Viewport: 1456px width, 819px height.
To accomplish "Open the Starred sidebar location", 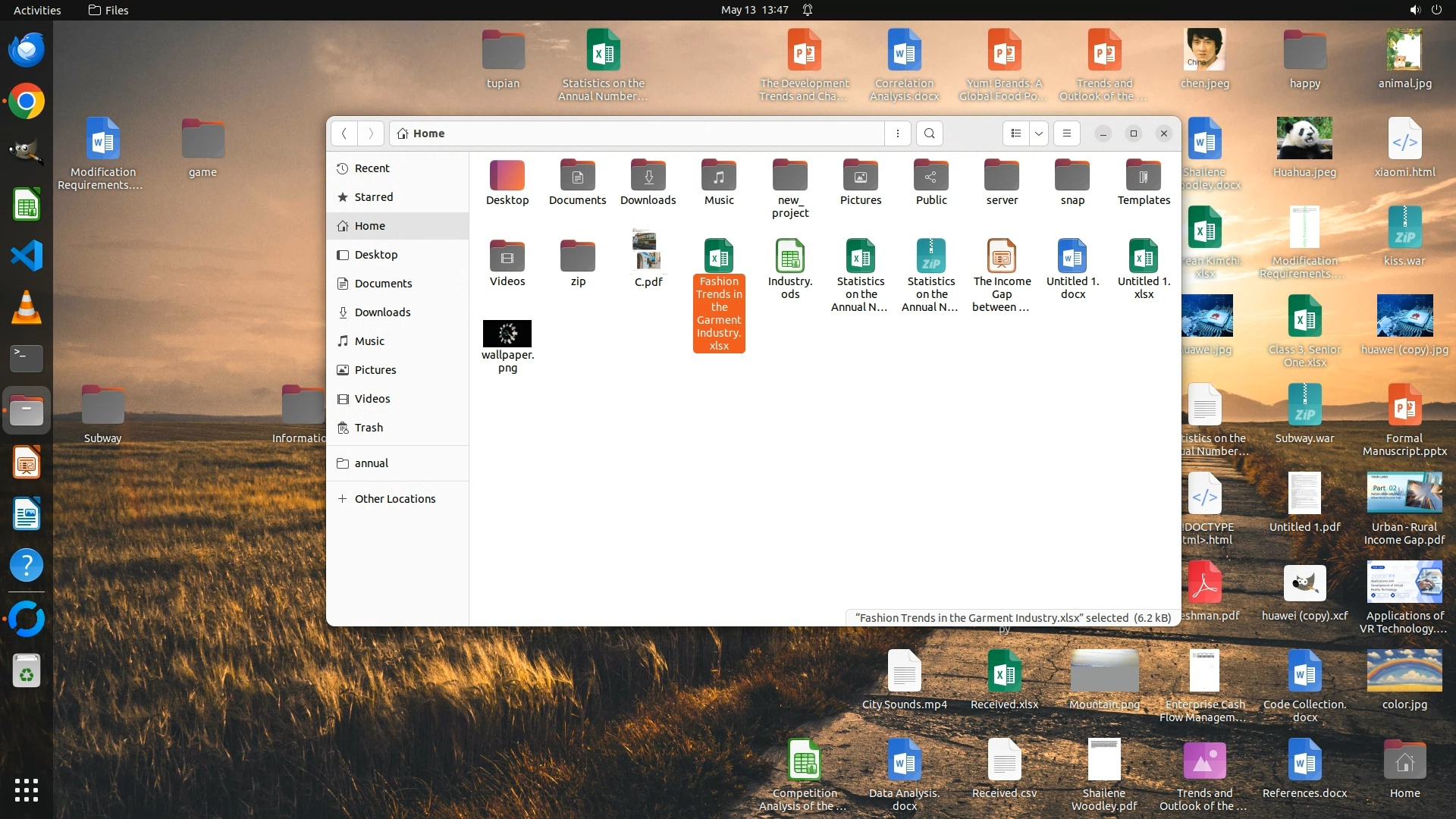I will [374, 197].
